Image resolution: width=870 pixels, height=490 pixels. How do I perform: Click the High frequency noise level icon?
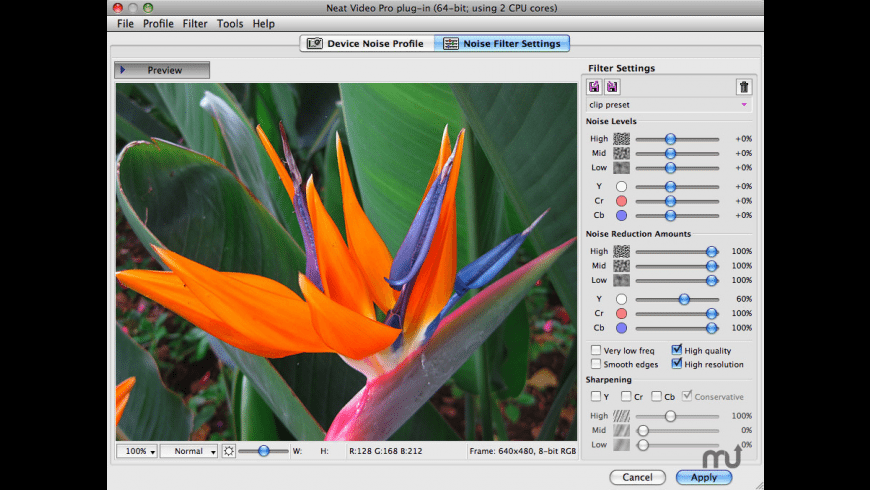621,139
